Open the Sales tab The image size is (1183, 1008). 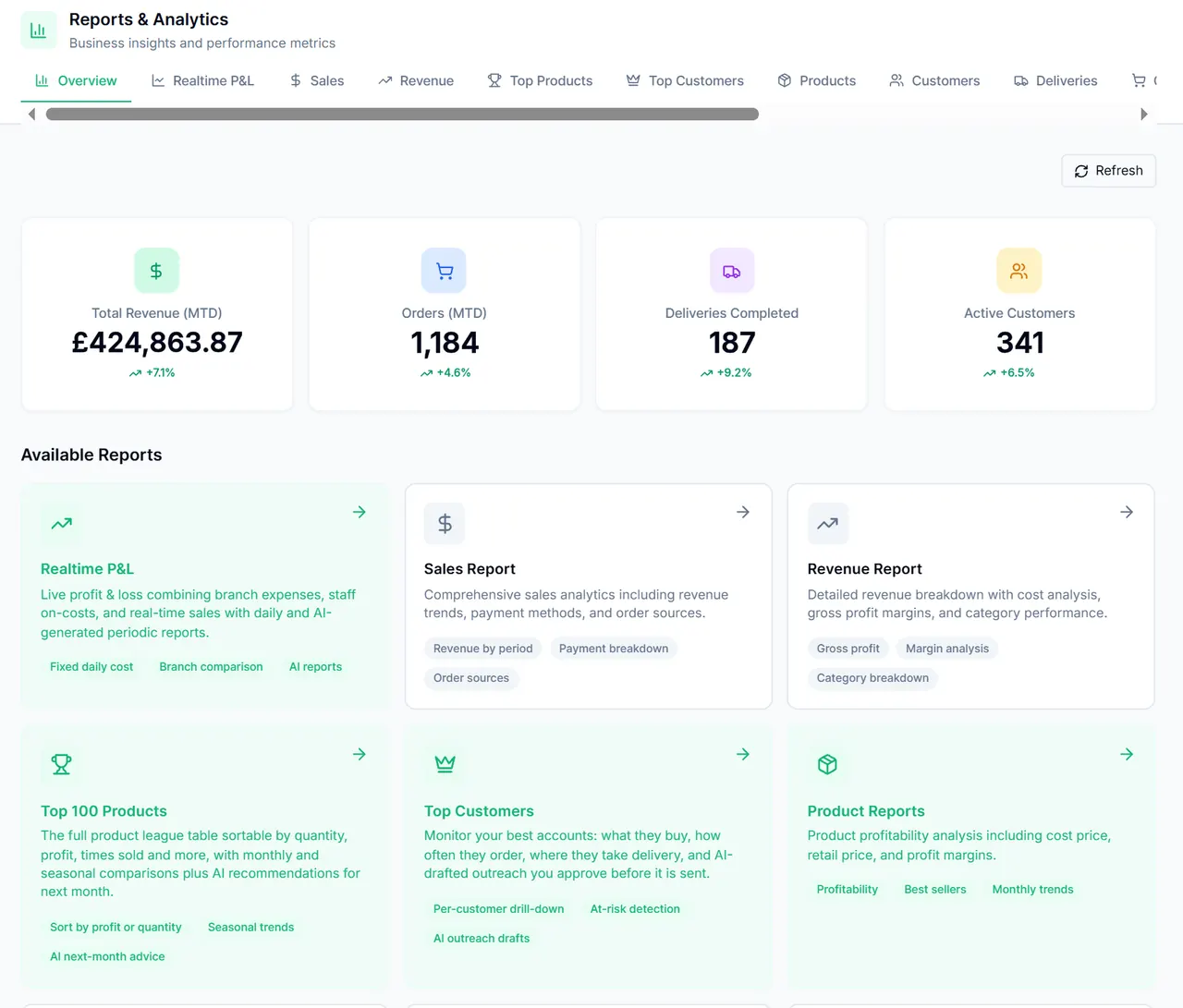pyautogui.click(x=317, y=81)
